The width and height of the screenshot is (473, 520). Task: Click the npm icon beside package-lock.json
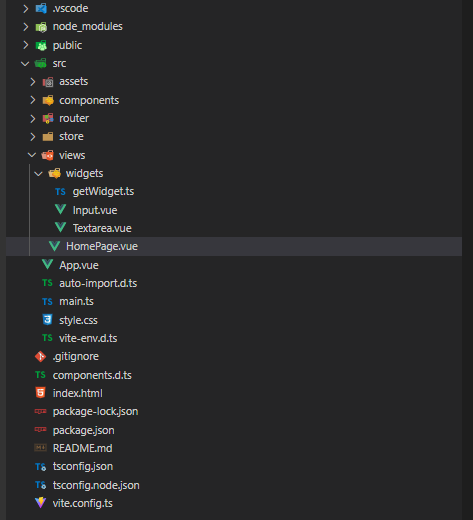pyautogui.click(x=41, y=412)
